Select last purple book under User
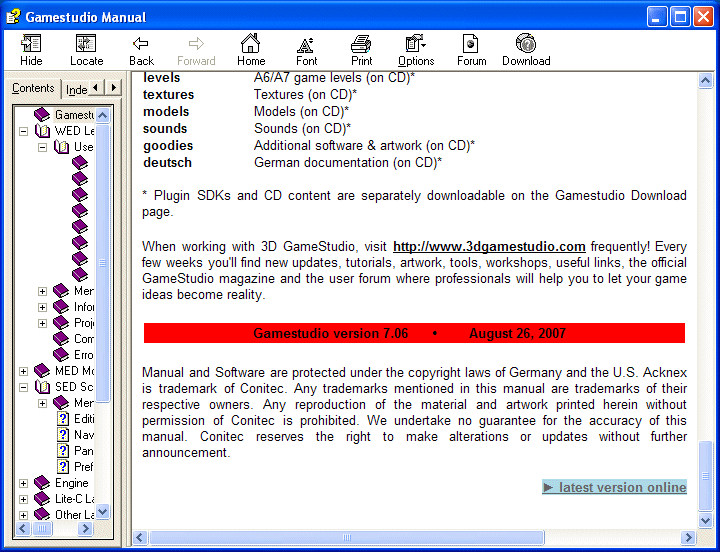Image resolution: width=720 pixels, height=552 pixels. click(80, 275)
